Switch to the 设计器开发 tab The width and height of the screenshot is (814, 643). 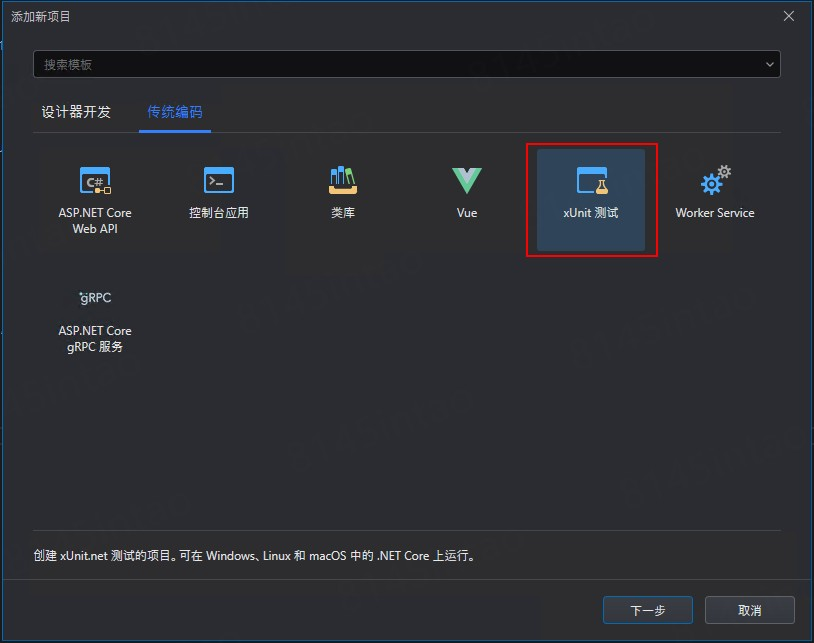pyautogui.click(x=76, y=112)
